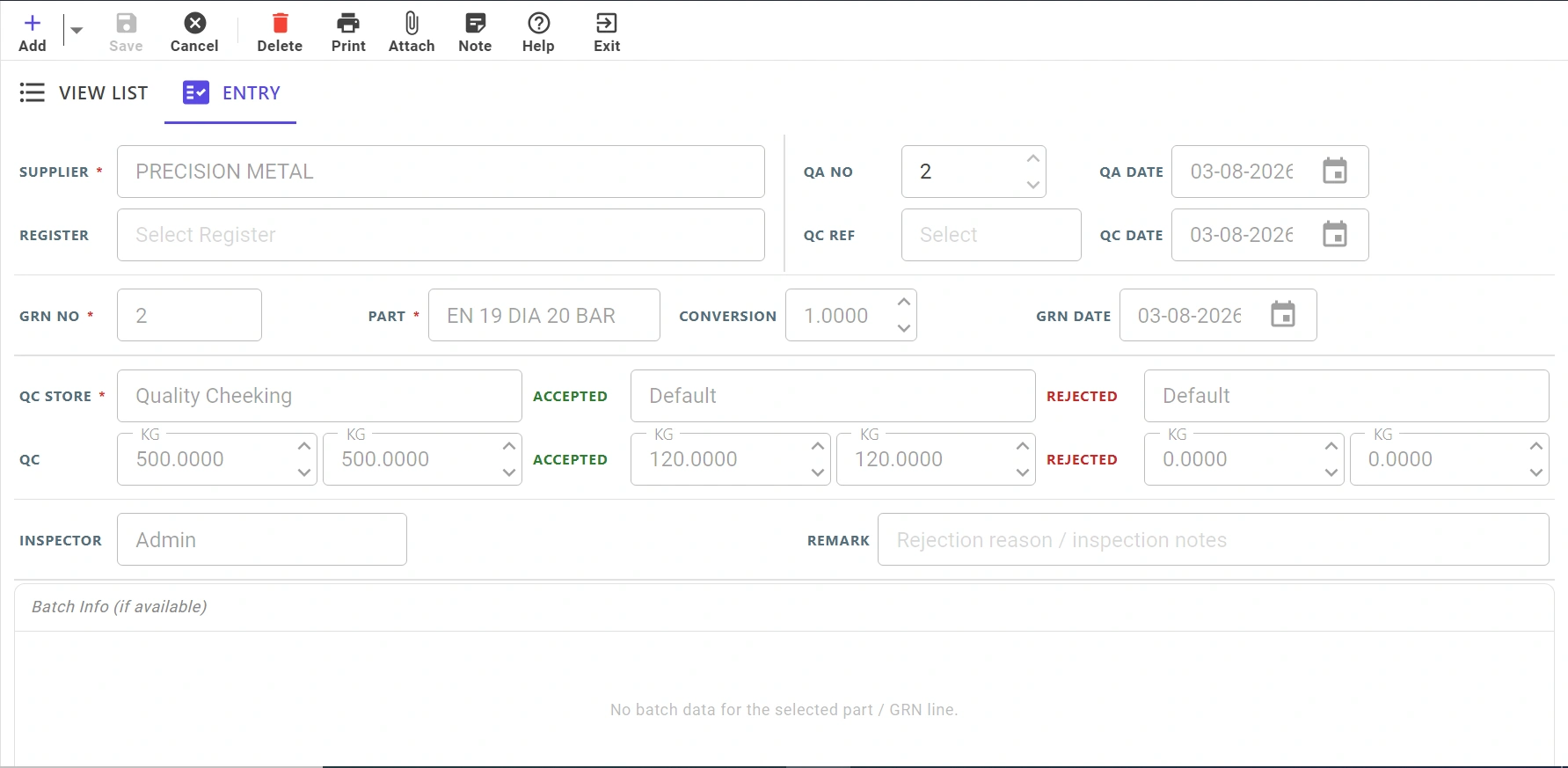
Task: Open the ACCEPTED store Default dropdown
Action: click(x=833, y=396)
